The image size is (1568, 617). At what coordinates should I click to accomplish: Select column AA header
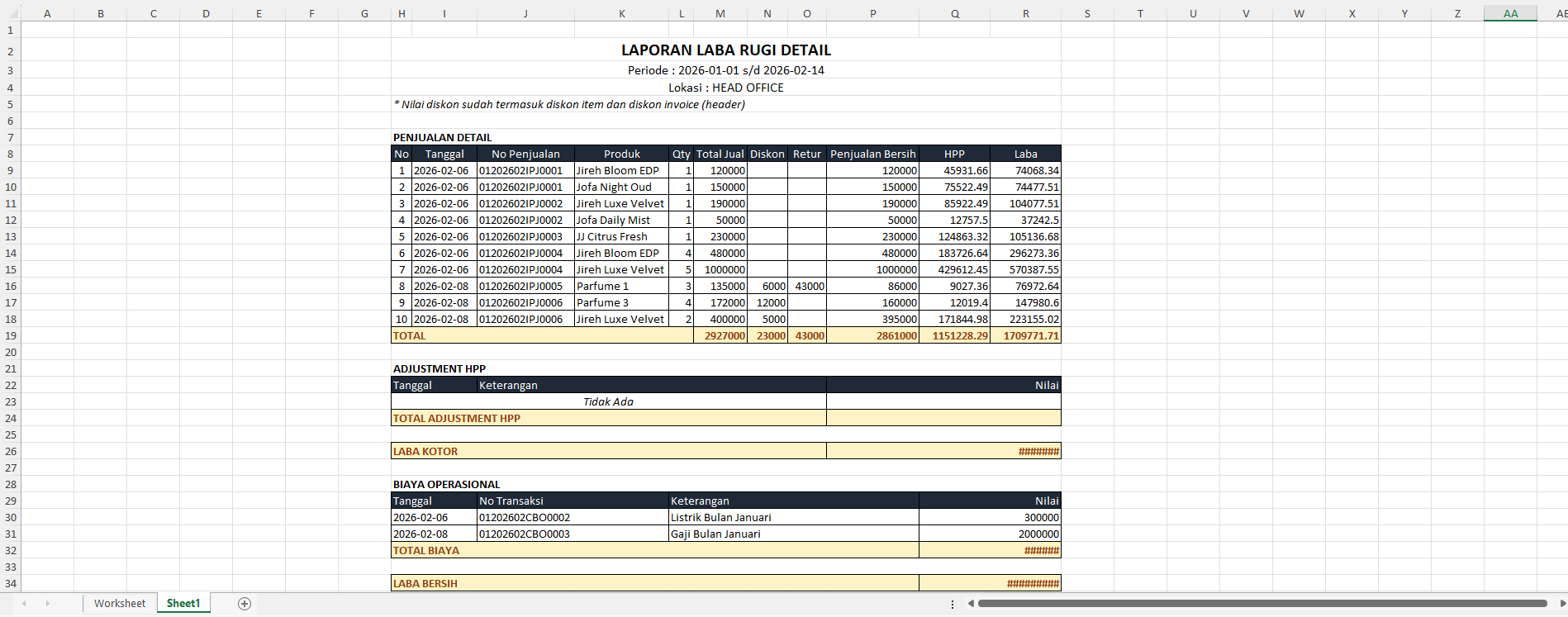[1510, 13]
